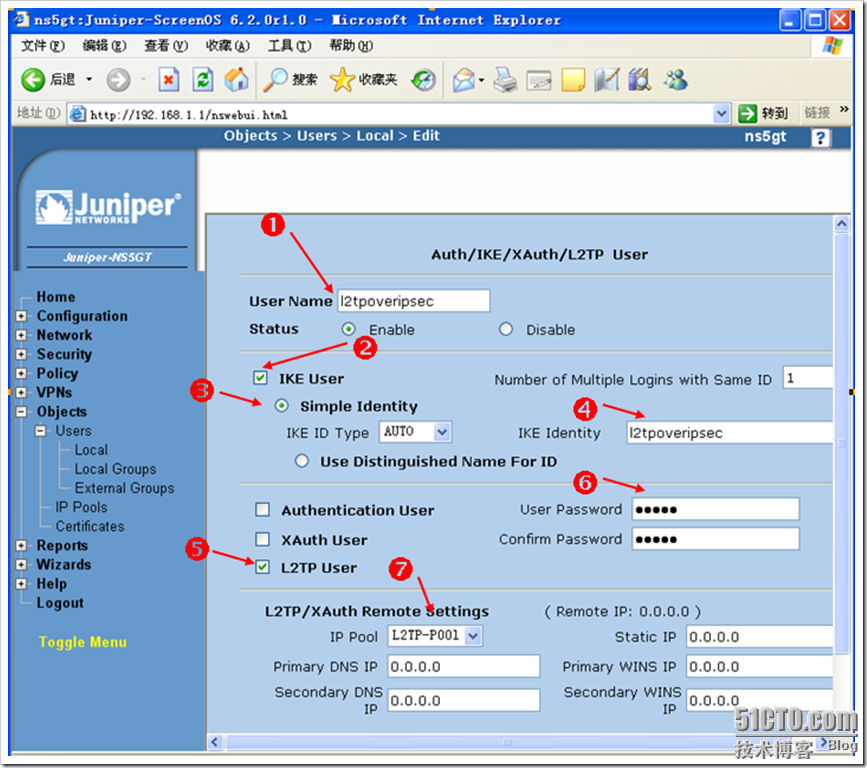Select the Simple Identity radio button
Screen dimensions: 867x768
(x=281, y=406)
